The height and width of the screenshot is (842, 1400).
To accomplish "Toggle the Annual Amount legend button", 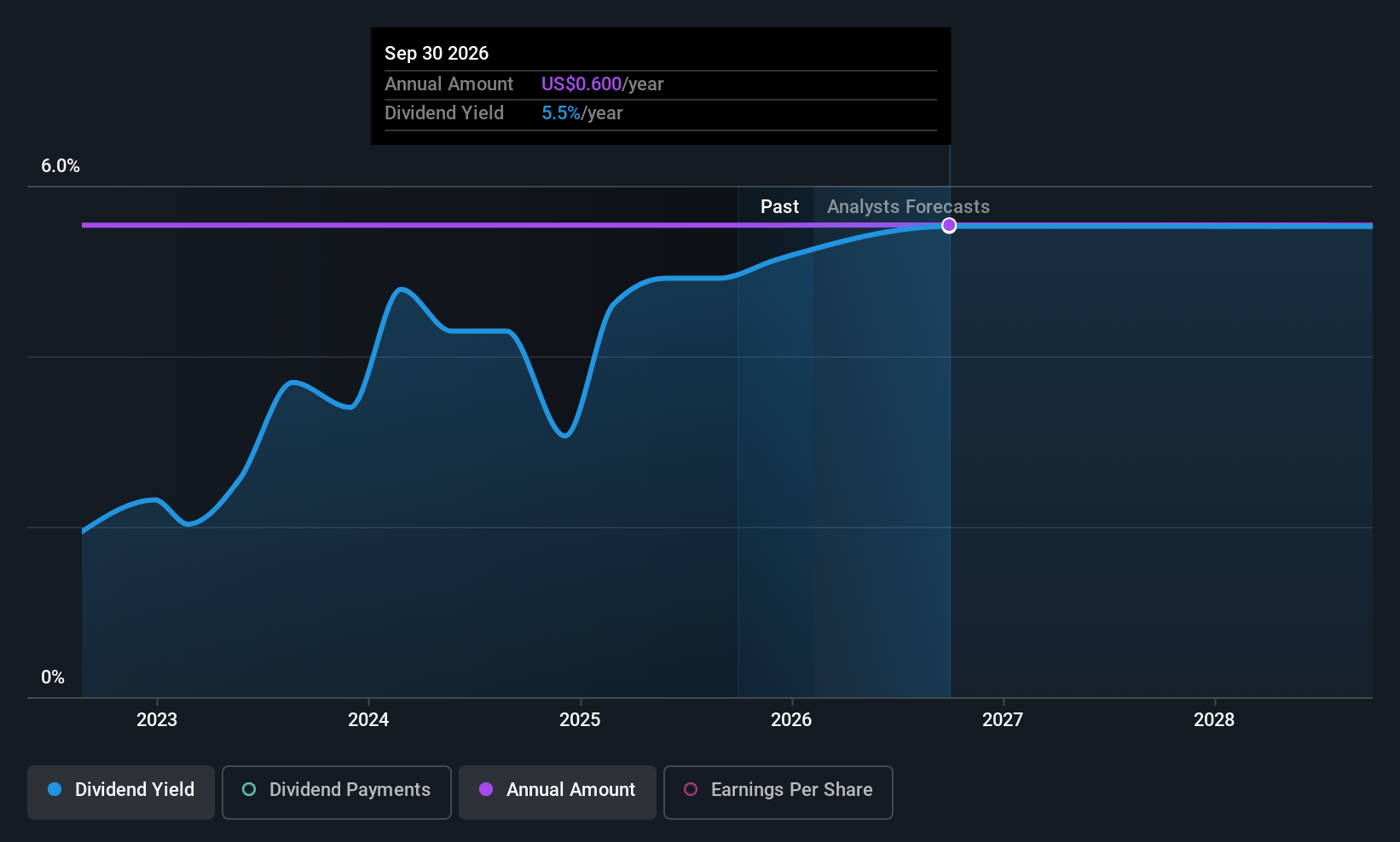I will [x=558, y=792].
